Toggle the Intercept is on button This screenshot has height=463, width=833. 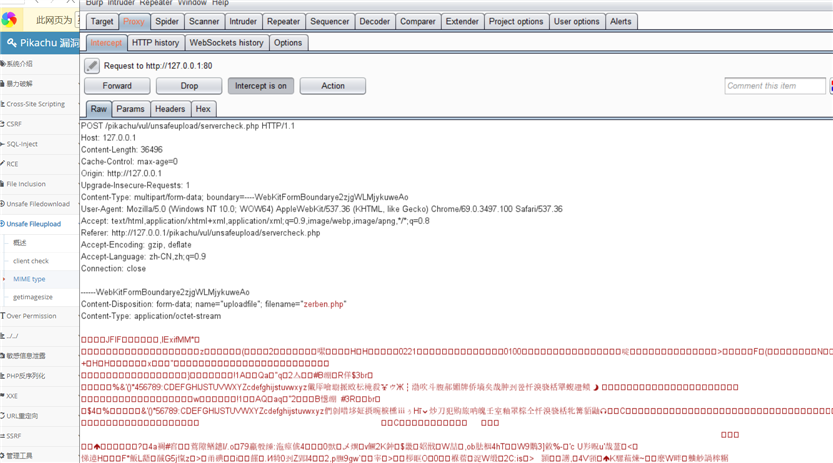pyautogui.click(x=261, y=85)
